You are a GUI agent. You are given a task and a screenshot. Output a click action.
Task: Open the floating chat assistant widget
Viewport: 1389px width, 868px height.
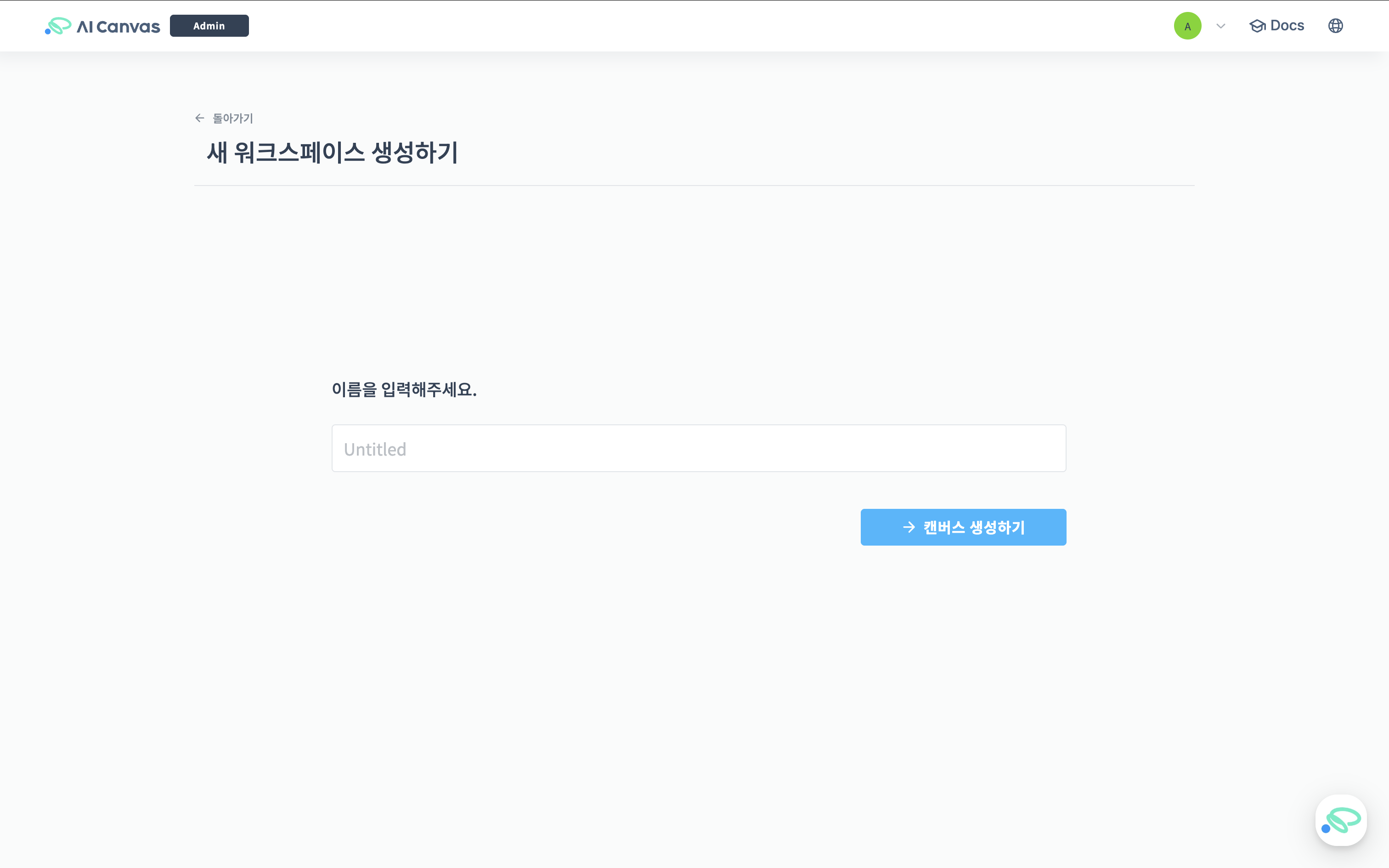(1341, 820)
